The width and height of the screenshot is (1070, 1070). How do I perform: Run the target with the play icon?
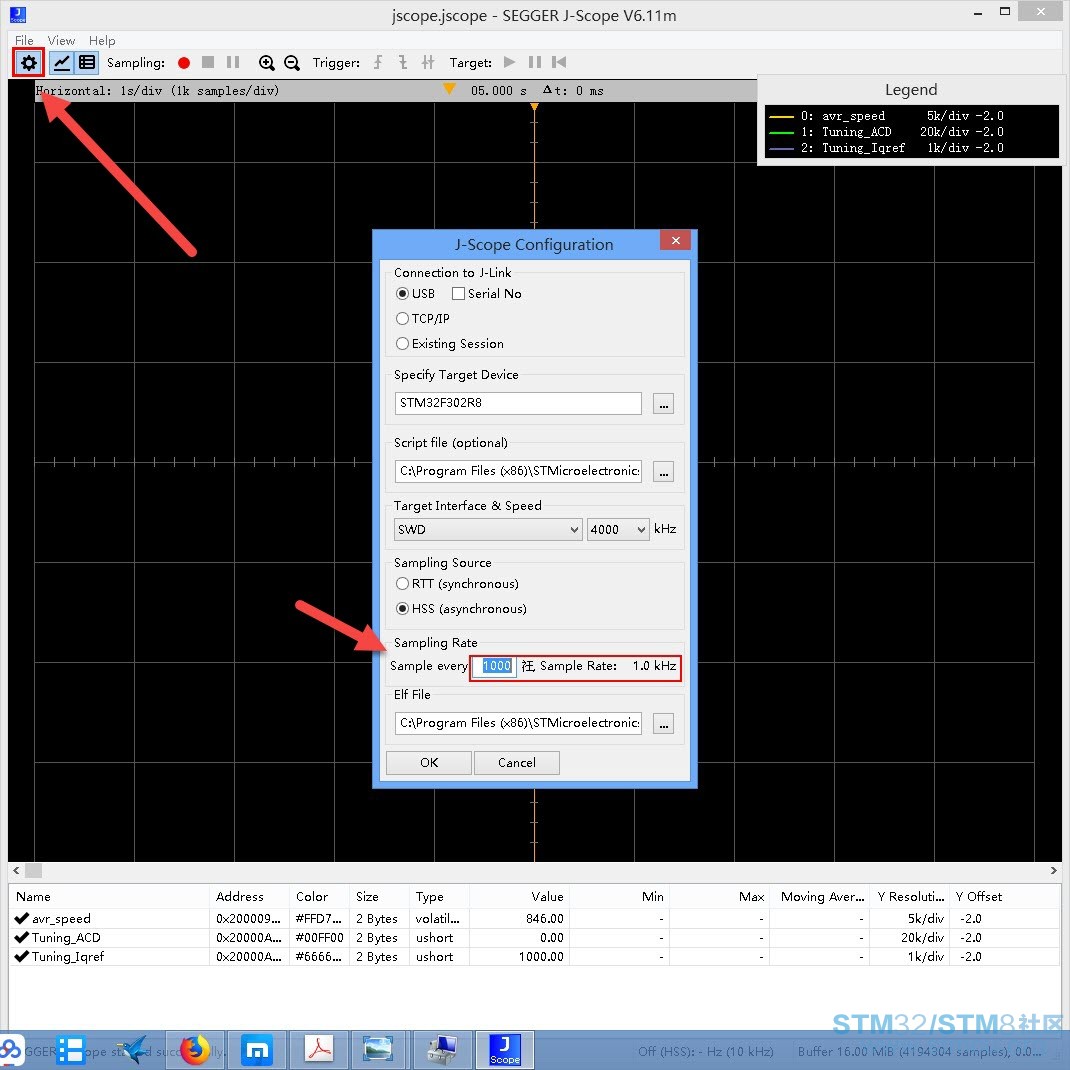tap(509, 62)
